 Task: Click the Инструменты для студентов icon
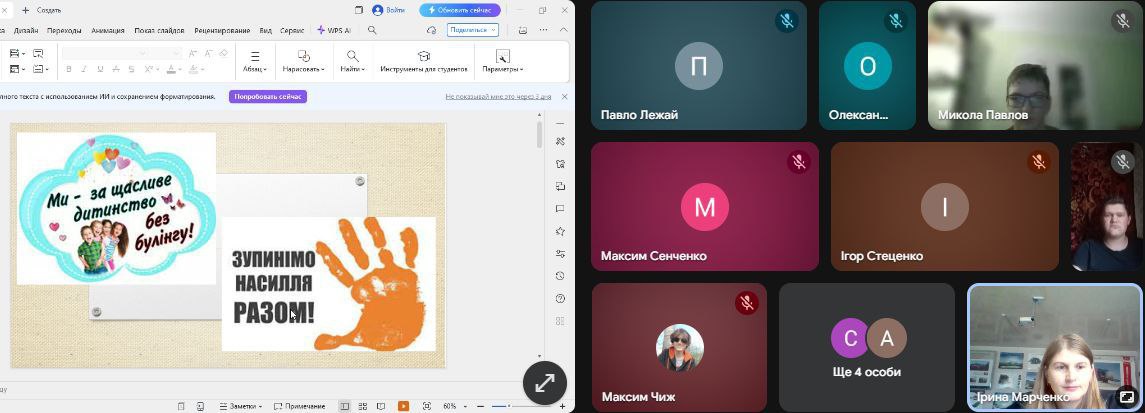[423, 57]
